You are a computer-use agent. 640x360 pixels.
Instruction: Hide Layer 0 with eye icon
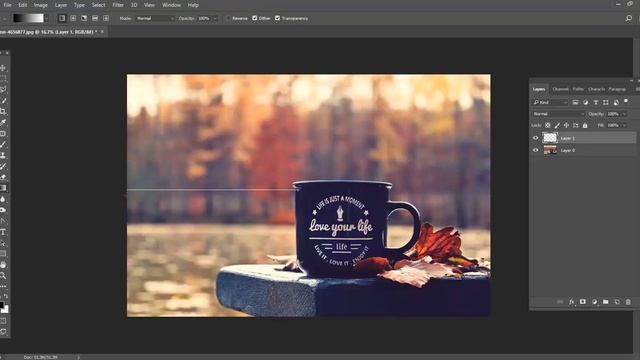point(536,150)
